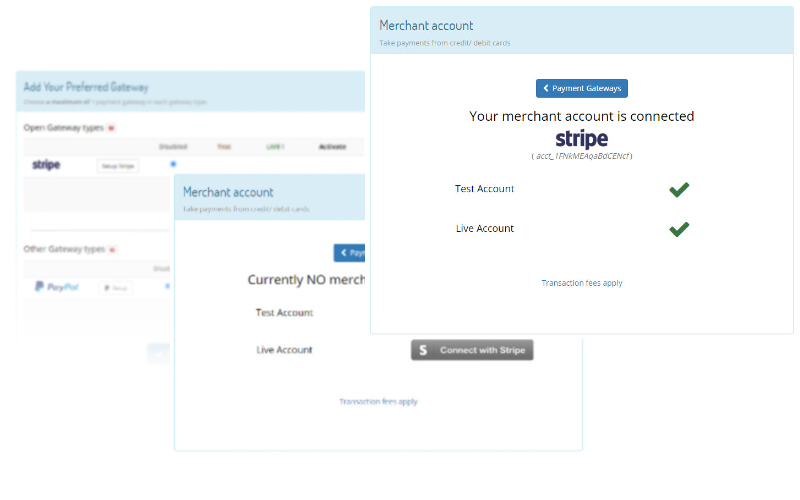Screen dimensions: 800x500
Task: Click the Stripe logo in the connected merchant panel
Action: click(x=581, y=139)
